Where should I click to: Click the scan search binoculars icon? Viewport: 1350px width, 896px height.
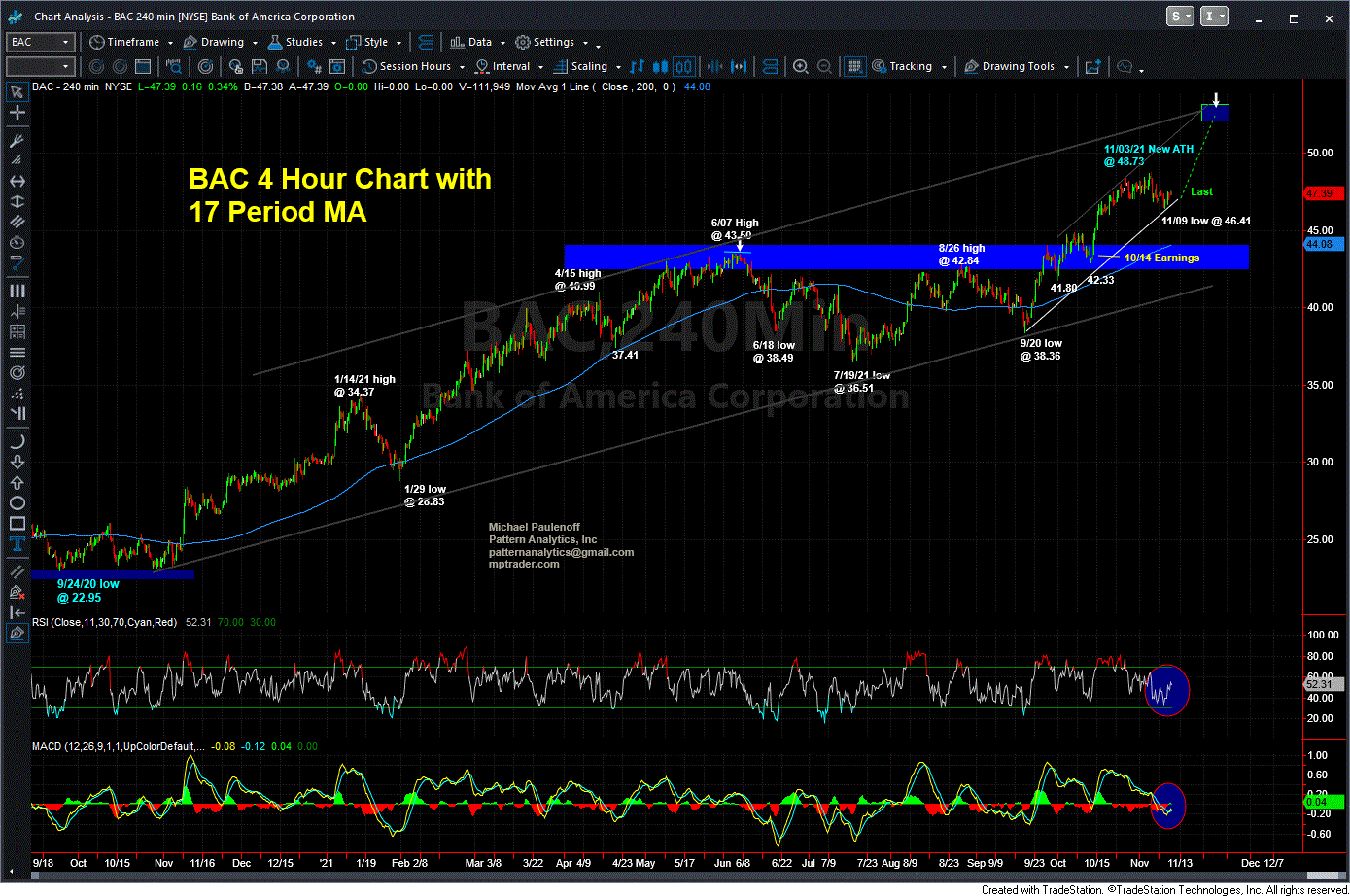click(174, 66)
